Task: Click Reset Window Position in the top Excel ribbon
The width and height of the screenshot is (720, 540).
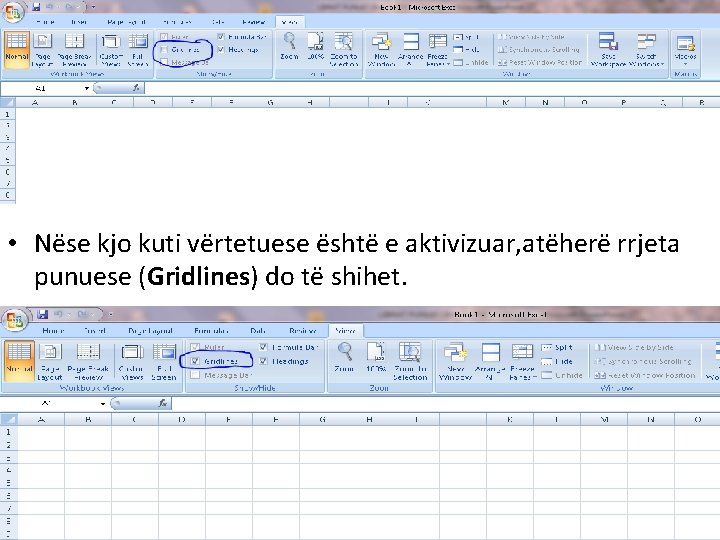Action: [540, 62]
